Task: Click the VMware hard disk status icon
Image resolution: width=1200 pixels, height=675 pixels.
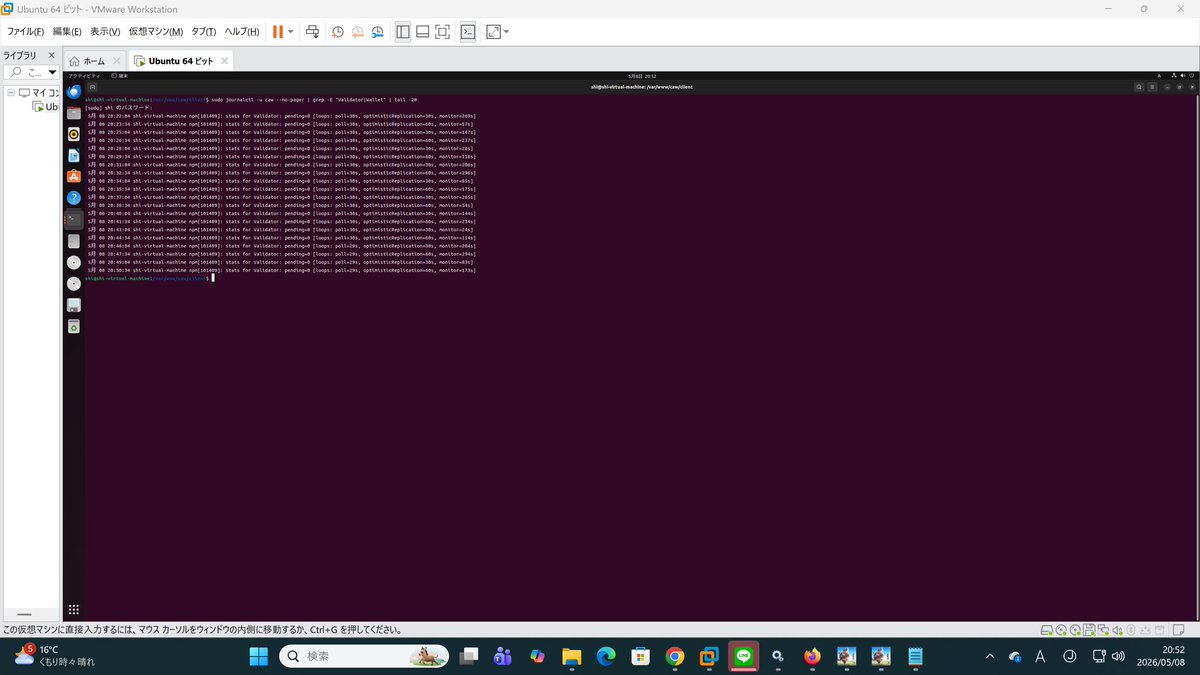Action: [x=1047, y=630]
